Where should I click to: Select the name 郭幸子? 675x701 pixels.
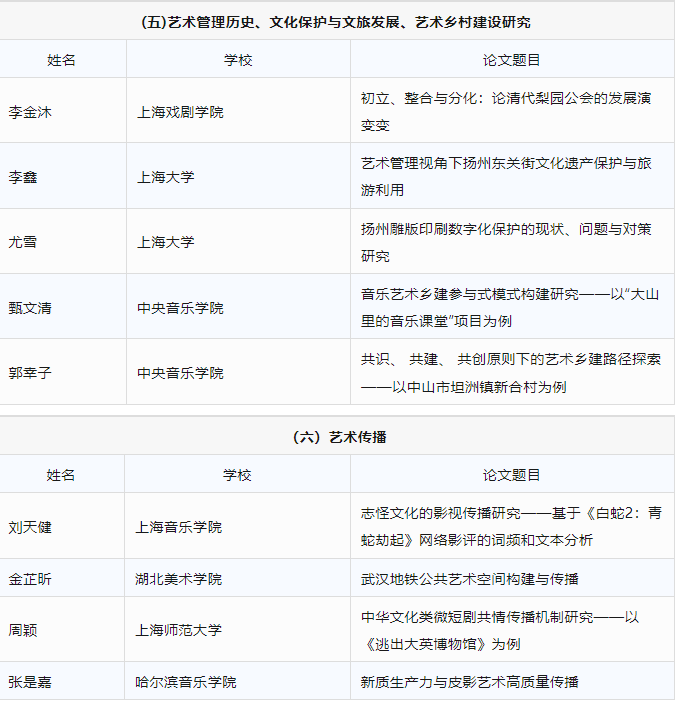click(30, 373)
